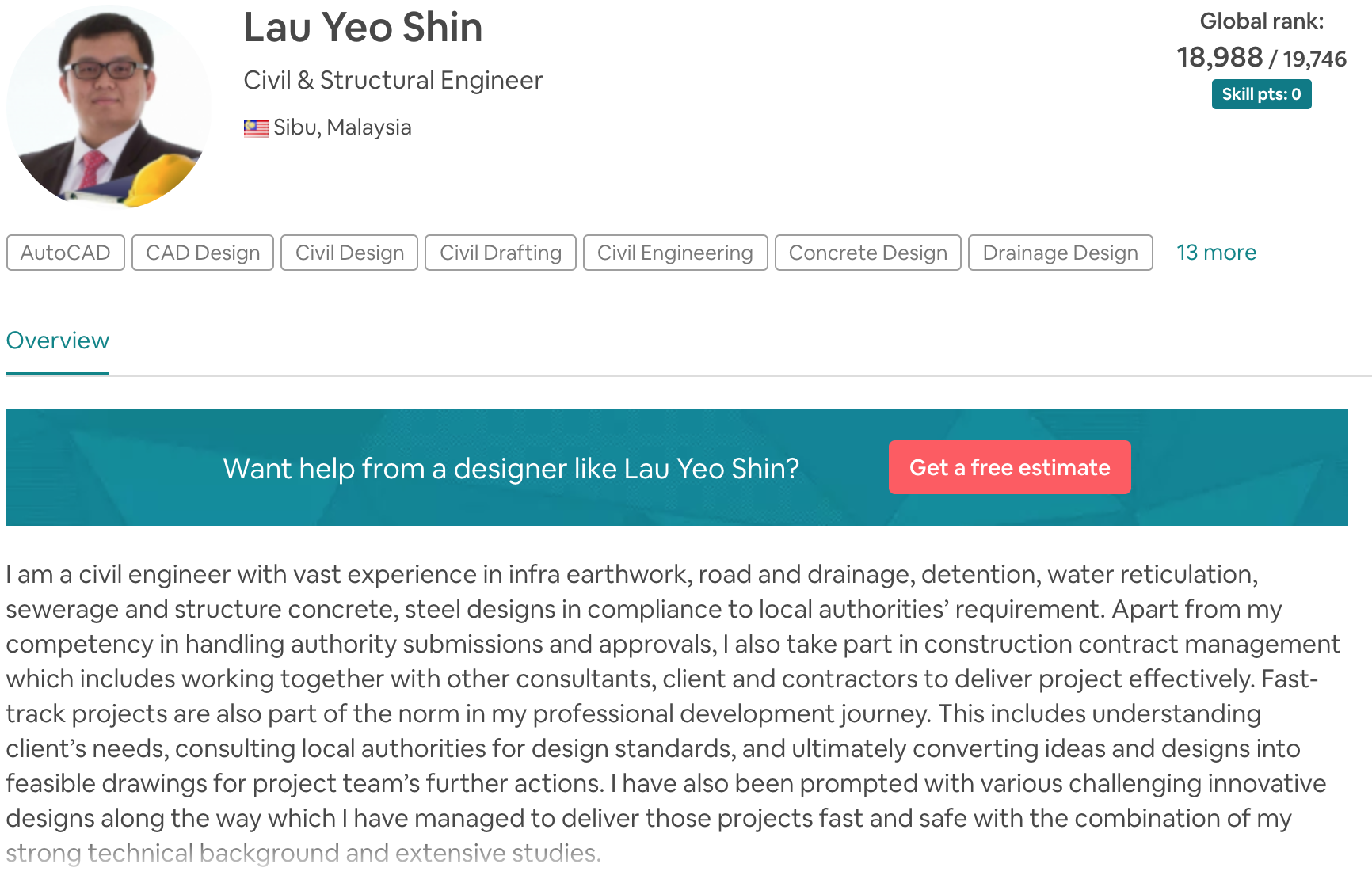The height and width of the screenshot is (879, 1372).
Task: Click the Sibu, Malaysia location text
Action: (x=342, y=127)
